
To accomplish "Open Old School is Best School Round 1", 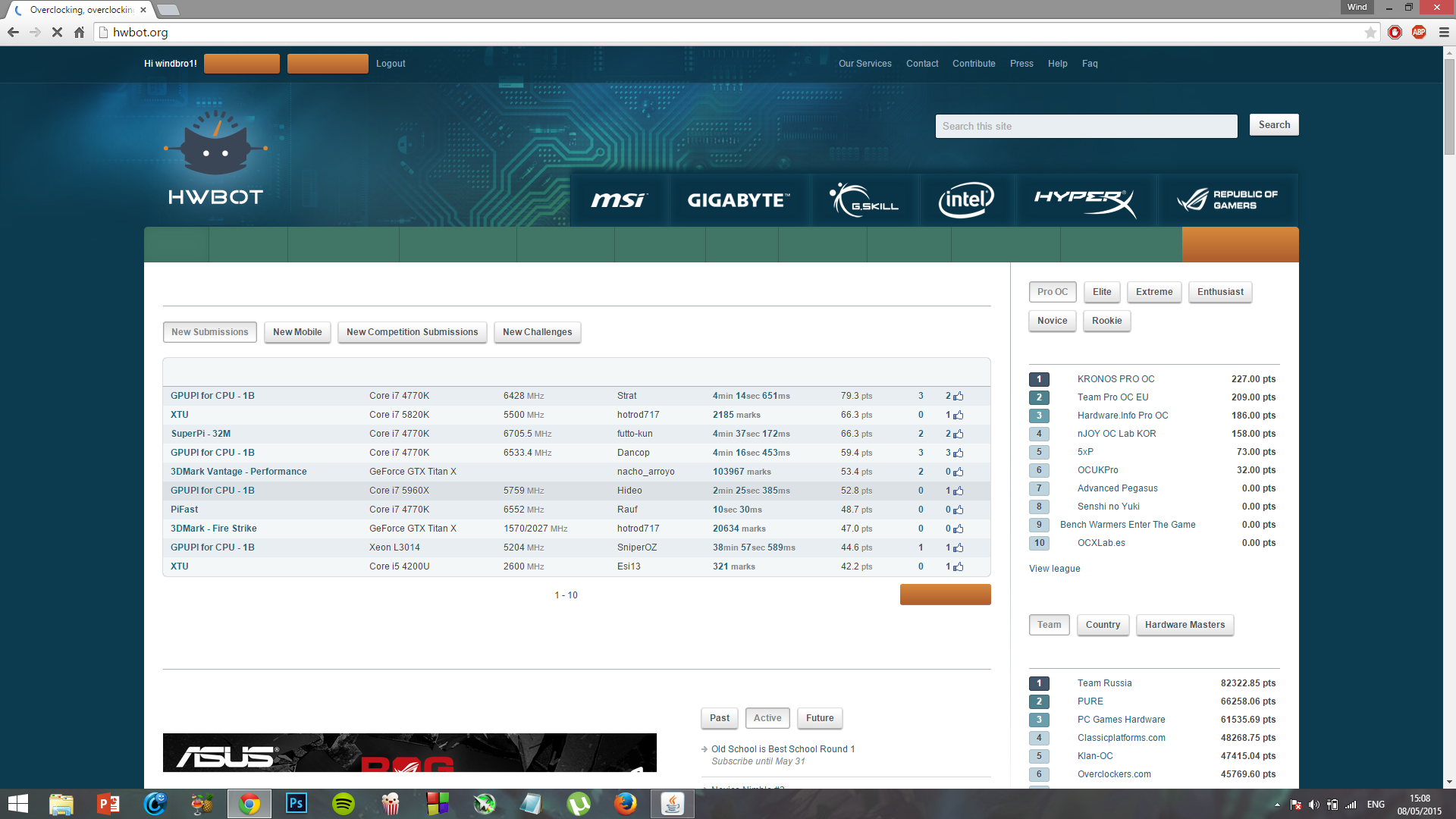I will [783, 749].
